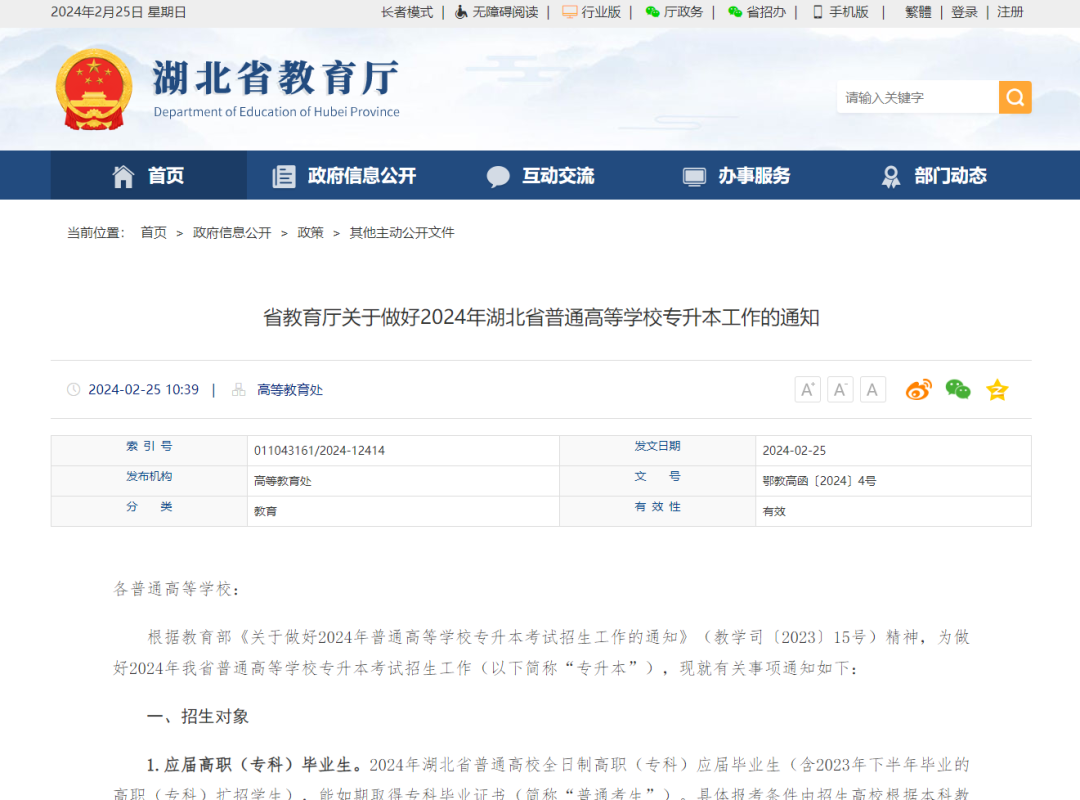This screenshot has width=1080, height=800.
Task: Click the 登录 login link
Action: pos(963,12)
